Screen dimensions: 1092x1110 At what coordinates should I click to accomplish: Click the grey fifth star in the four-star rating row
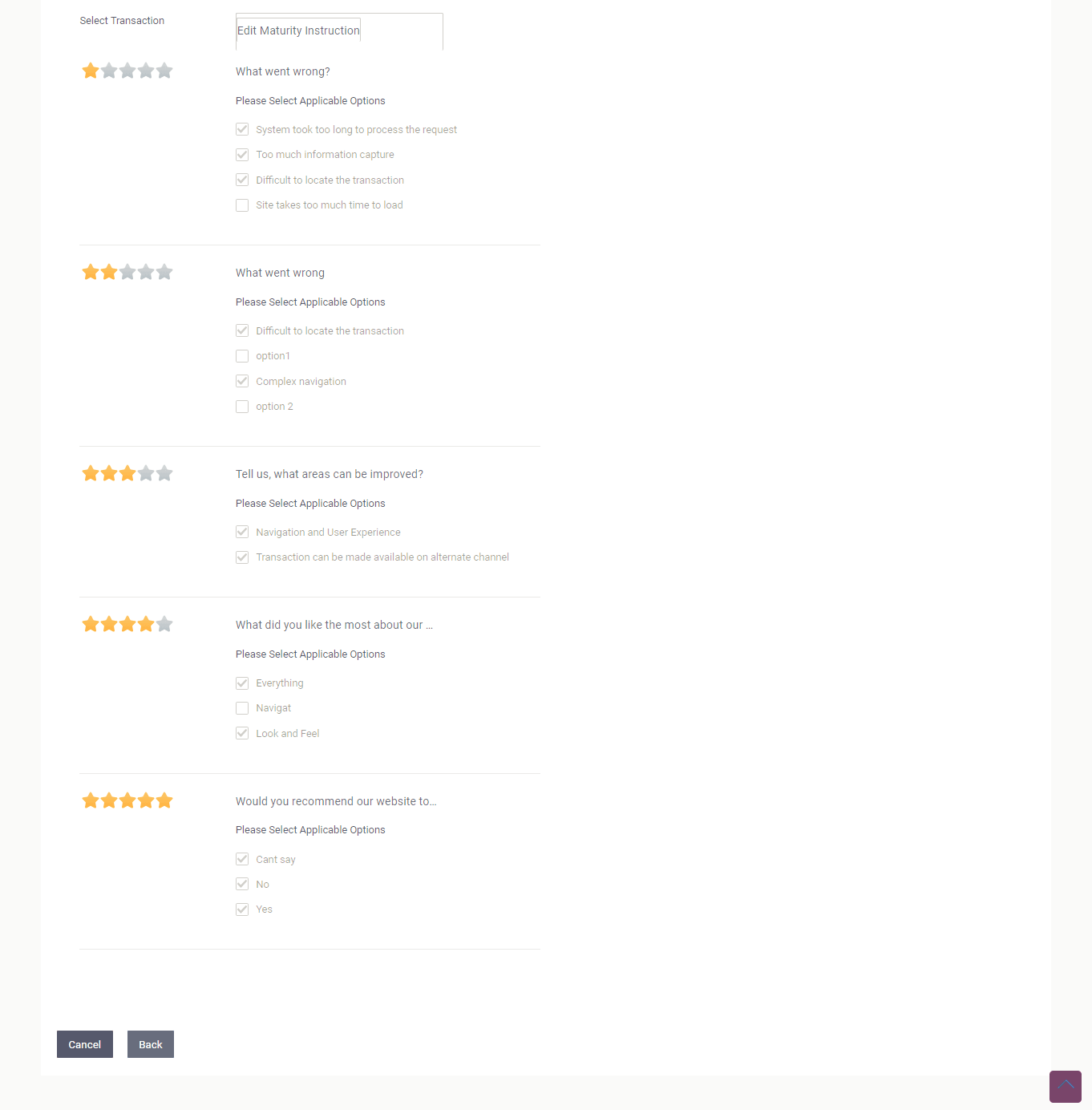coord(164,623)
